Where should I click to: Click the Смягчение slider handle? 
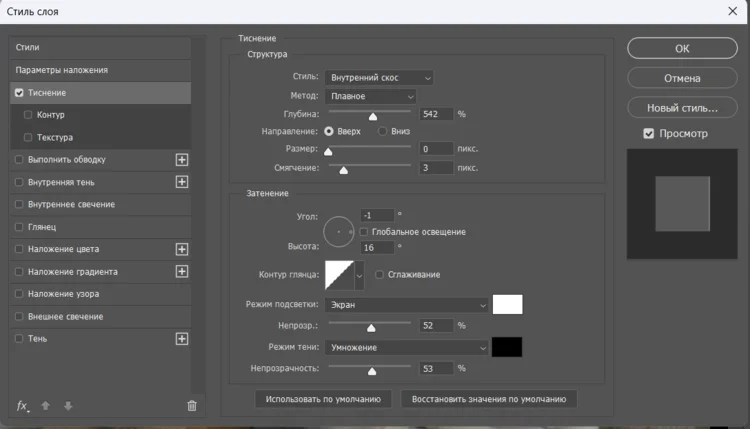[343, 170]
